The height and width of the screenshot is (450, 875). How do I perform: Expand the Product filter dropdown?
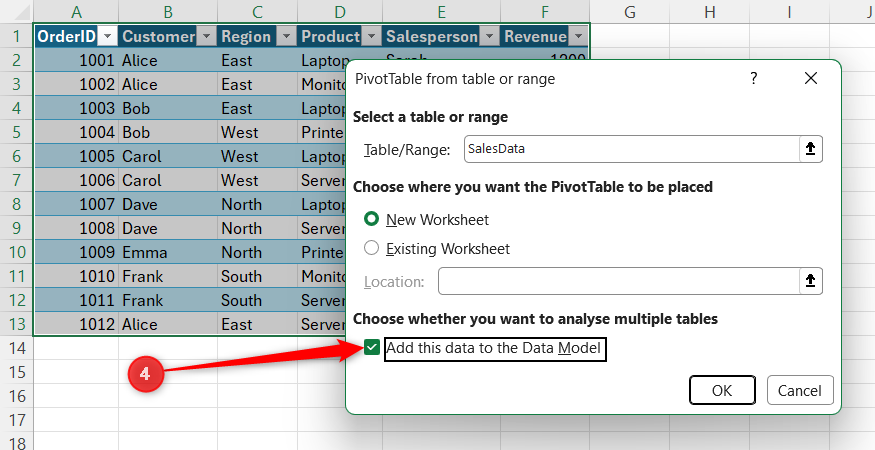(x=372, y=37)
